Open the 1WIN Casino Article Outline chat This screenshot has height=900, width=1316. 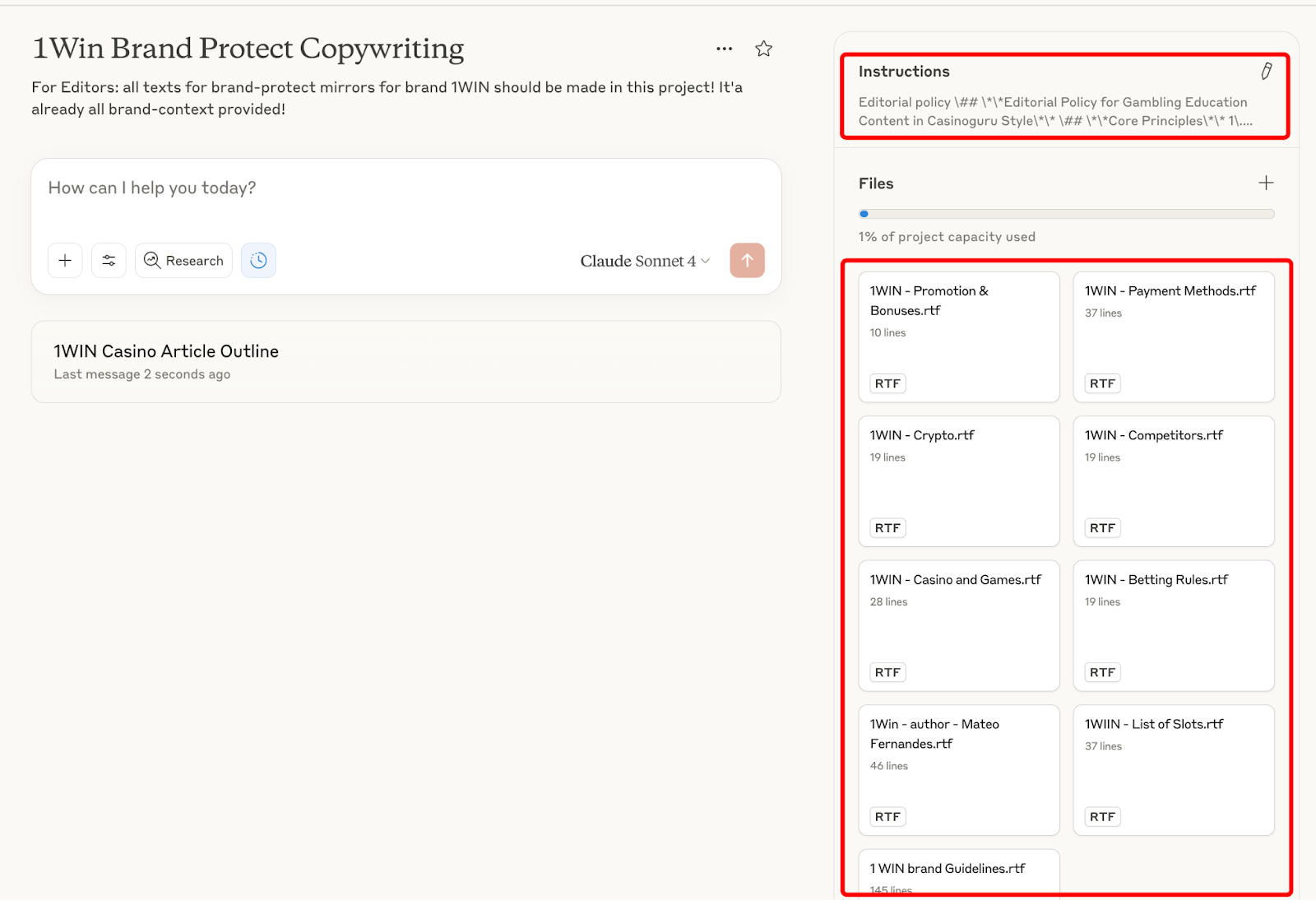pyautogui.click(x=405, y=362)
